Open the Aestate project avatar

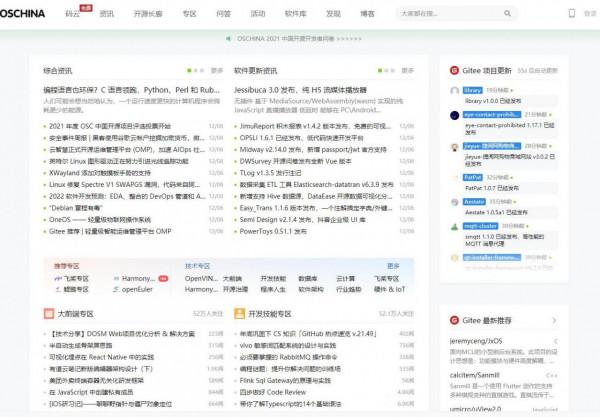pyautogui.click(x=455, y=202)
